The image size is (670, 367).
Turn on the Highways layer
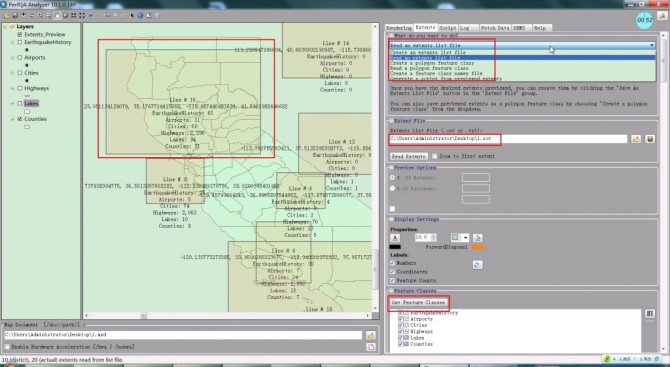tap(20, 88)
